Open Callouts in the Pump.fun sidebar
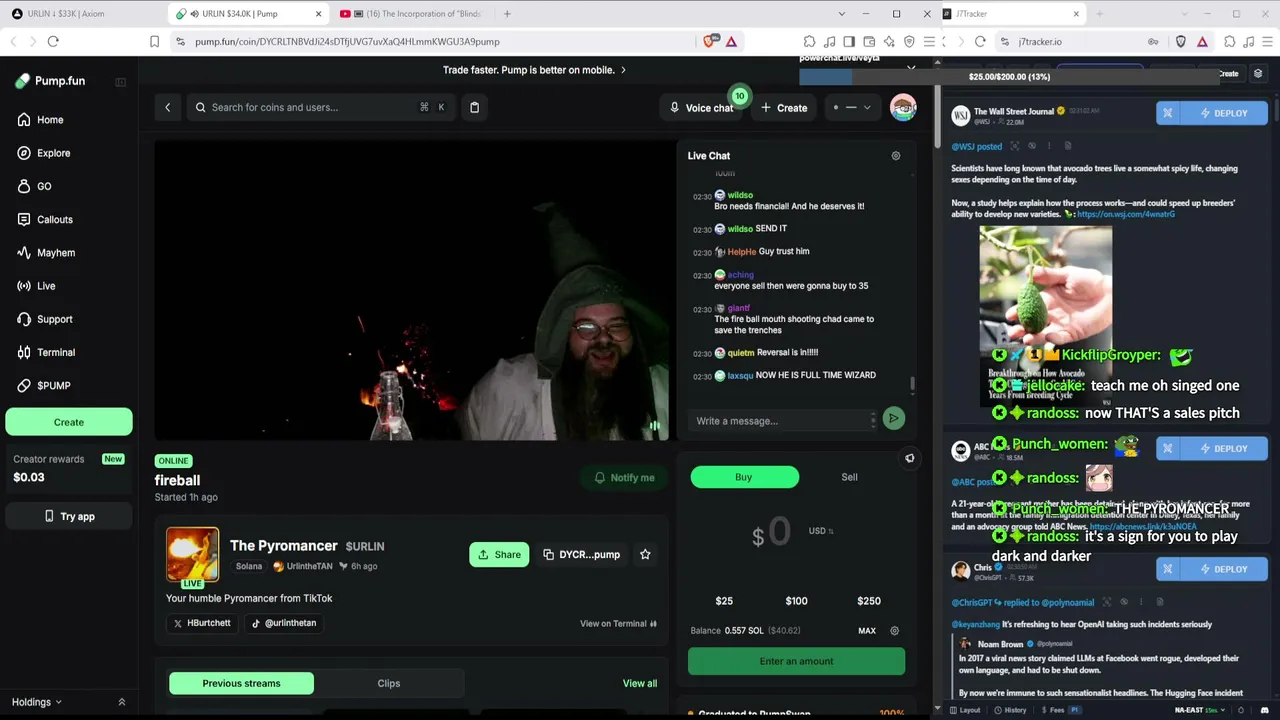 45,219
